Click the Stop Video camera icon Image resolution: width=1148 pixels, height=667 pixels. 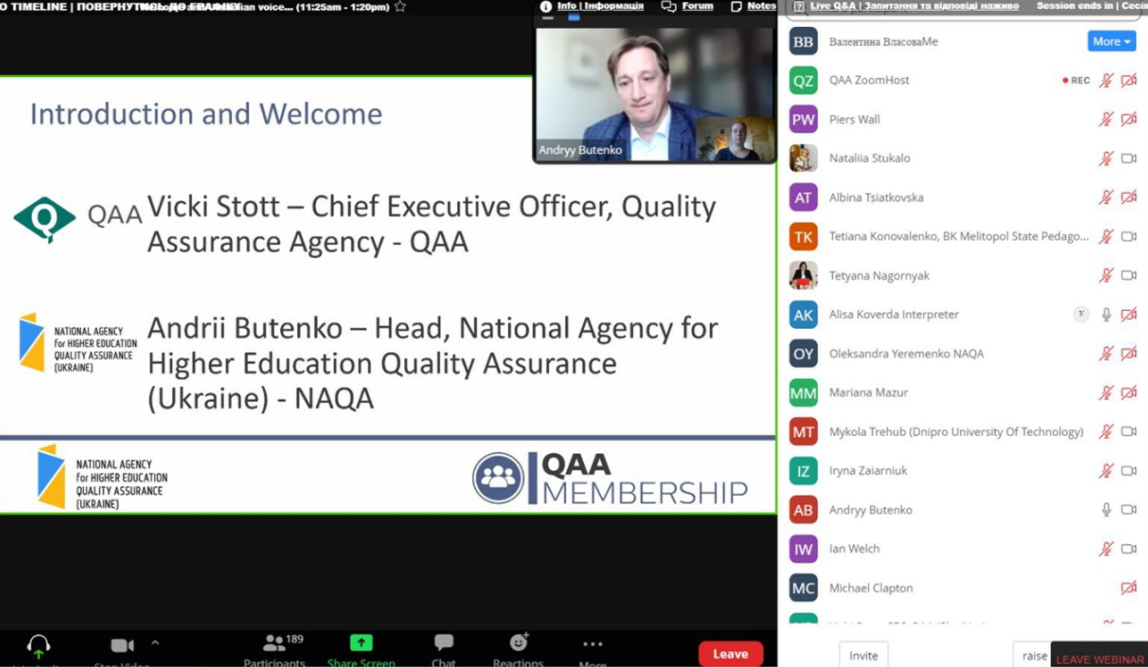pyautogui.click(x=122, y=645)
